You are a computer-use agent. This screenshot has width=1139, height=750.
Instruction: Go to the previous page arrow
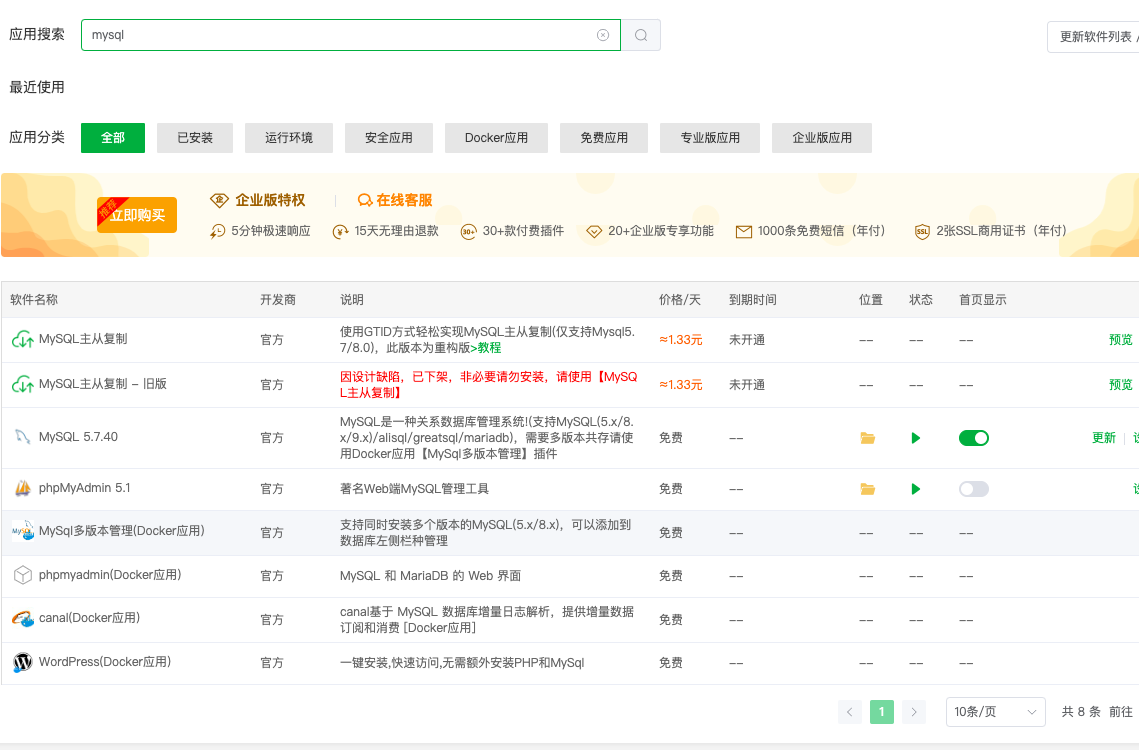(849, 712)
